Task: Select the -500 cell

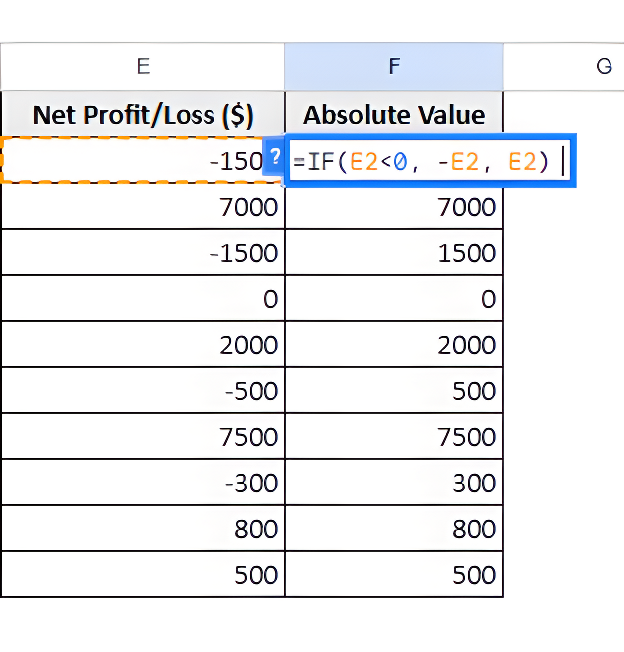Action: click(143, 390)
